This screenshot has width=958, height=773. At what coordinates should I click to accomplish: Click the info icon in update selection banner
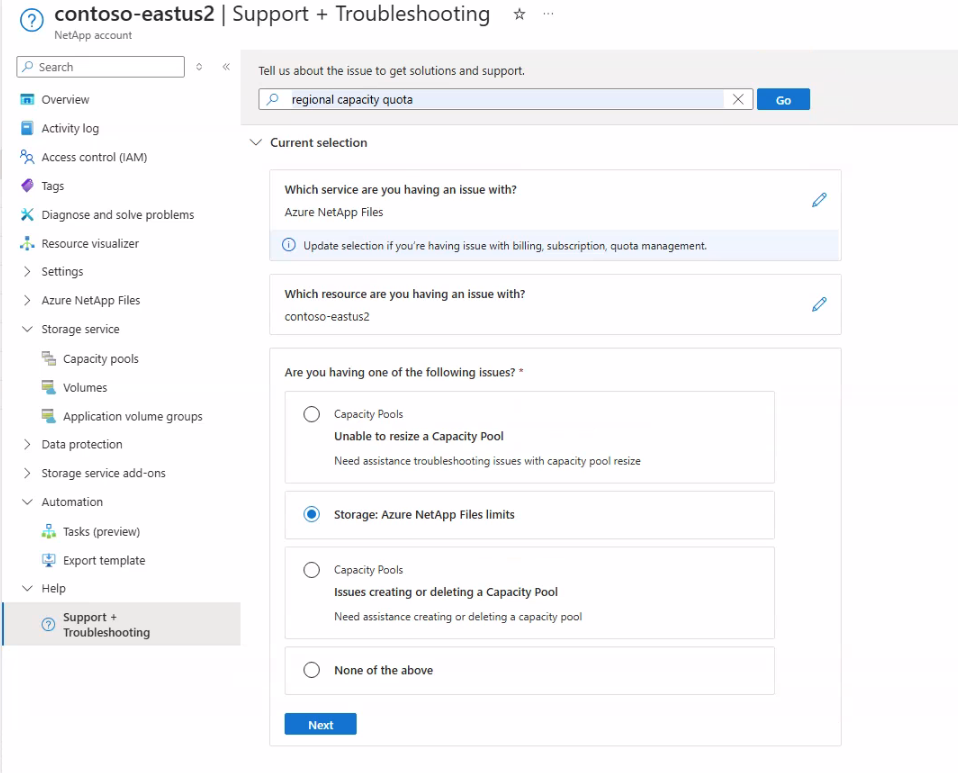coord(288,245)
